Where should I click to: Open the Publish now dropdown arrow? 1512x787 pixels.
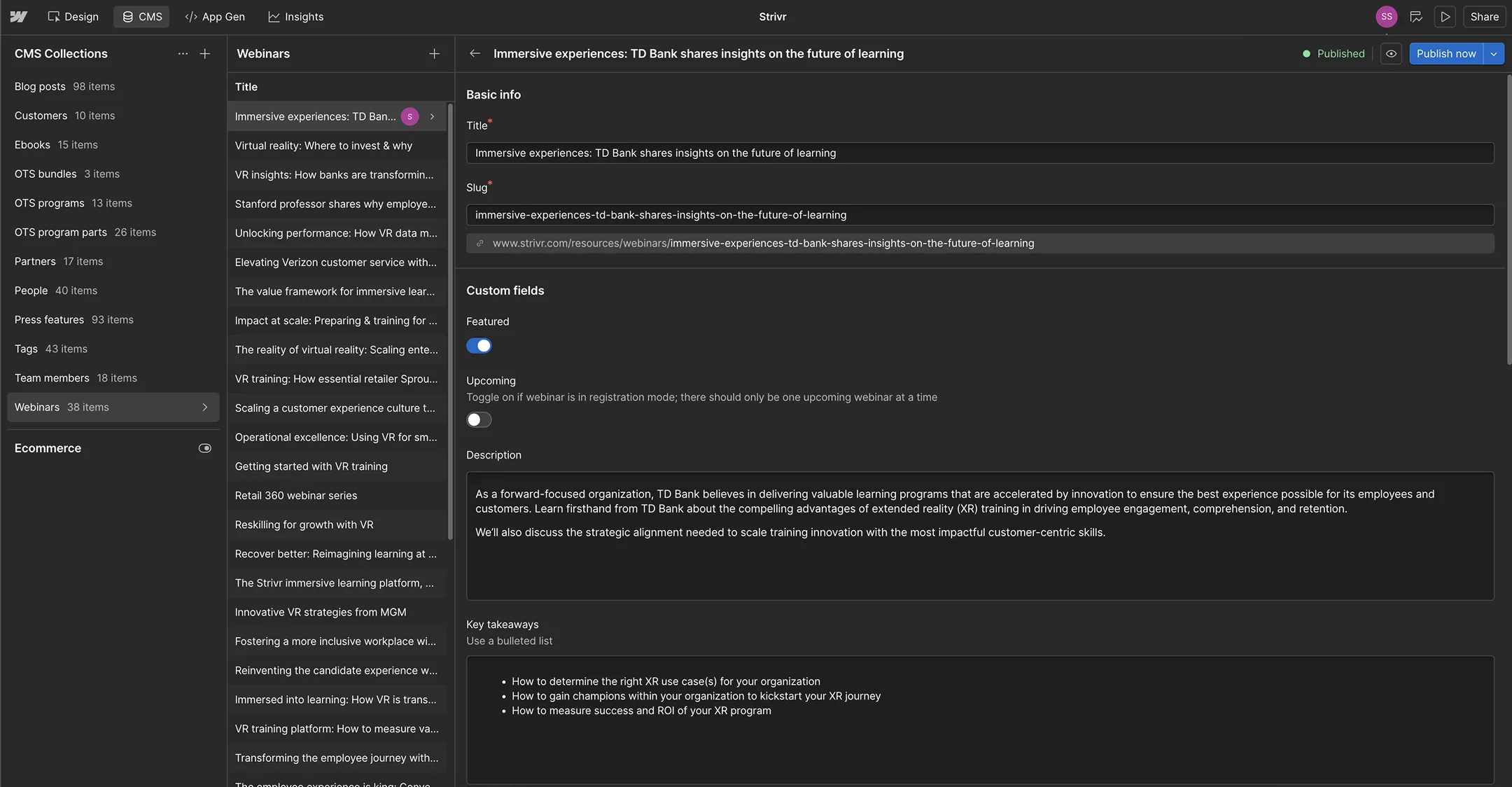[x=1494, y=54]
